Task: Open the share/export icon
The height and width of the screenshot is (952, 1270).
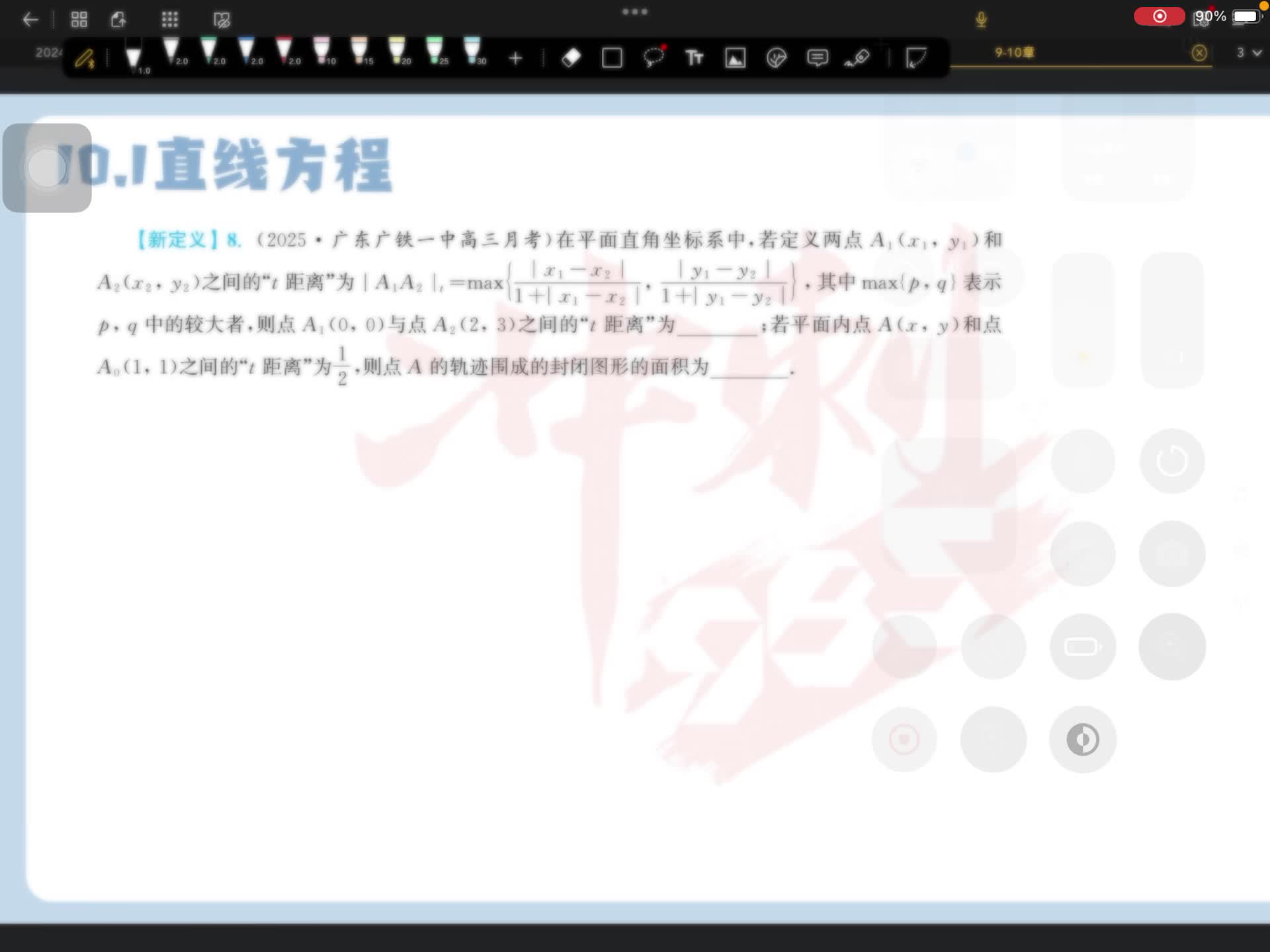Action: (118, 19)
